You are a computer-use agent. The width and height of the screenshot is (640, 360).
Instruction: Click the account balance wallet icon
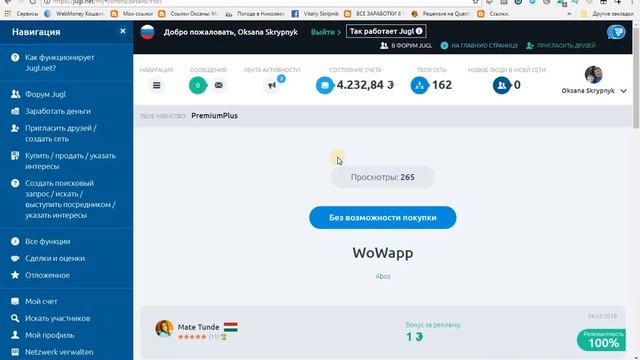click(x=325, y=85)
